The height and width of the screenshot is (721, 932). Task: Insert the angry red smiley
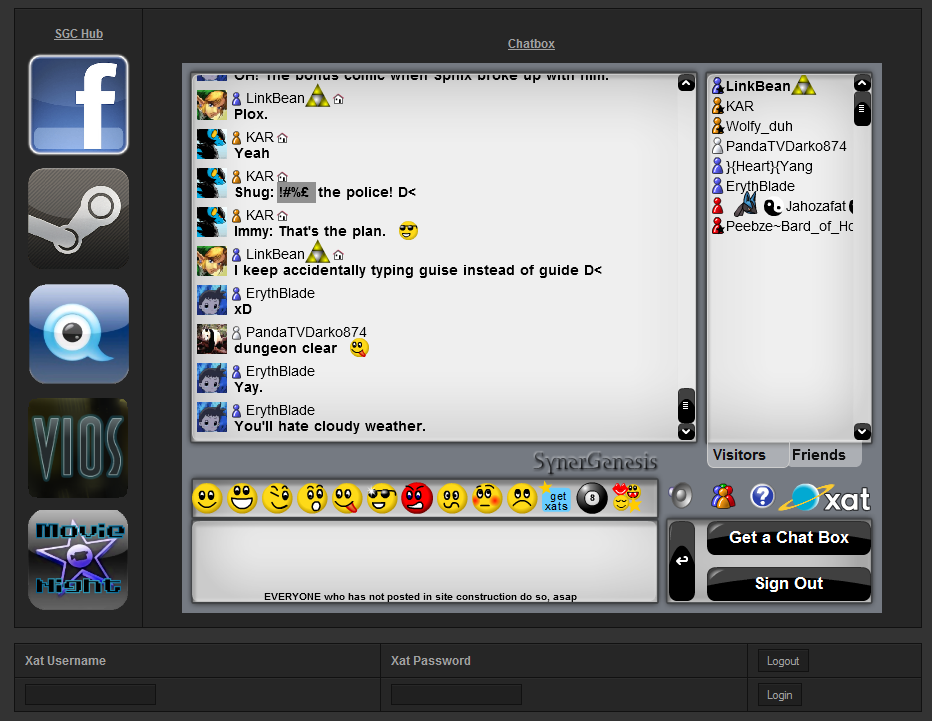tap(417, 497)
